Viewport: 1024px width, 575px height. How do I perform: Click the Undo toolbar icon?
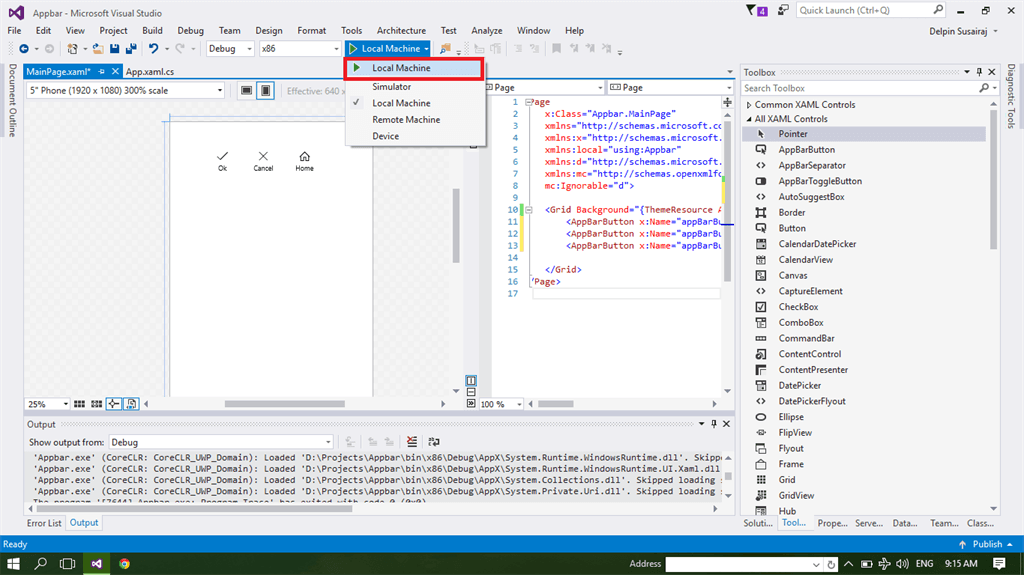pos(153,48)
